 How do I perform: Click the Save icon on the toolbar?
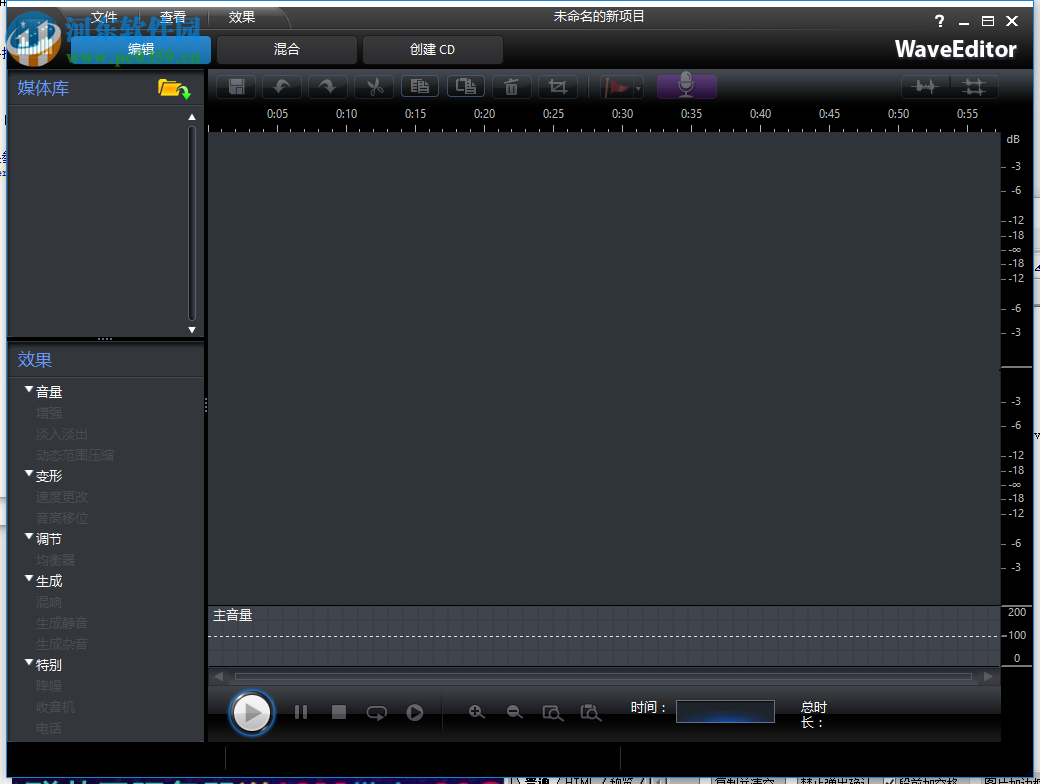236,86
